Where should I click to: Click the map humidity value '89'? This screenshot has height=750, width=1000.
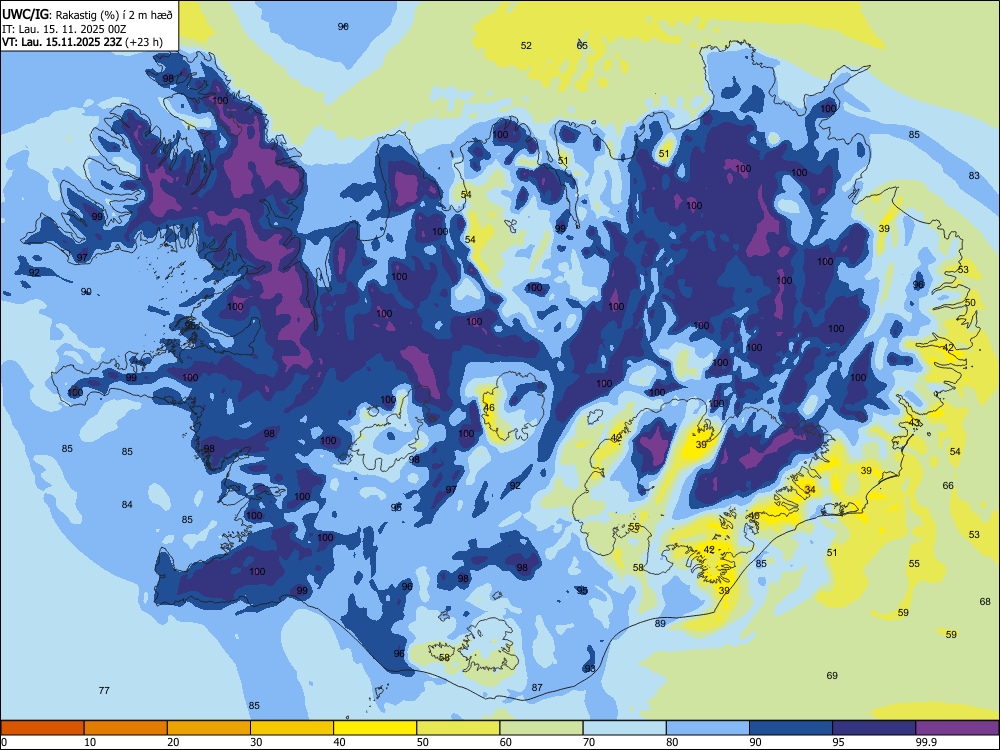point(660,623)
